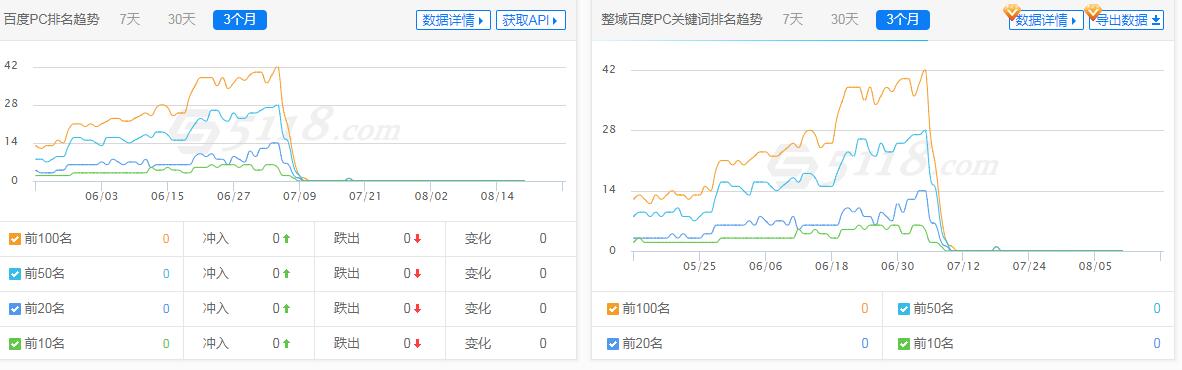Click orange peak of 前100名 line, 整域 chart
The image size is (1182, 370).
click(x=924, y=71)
